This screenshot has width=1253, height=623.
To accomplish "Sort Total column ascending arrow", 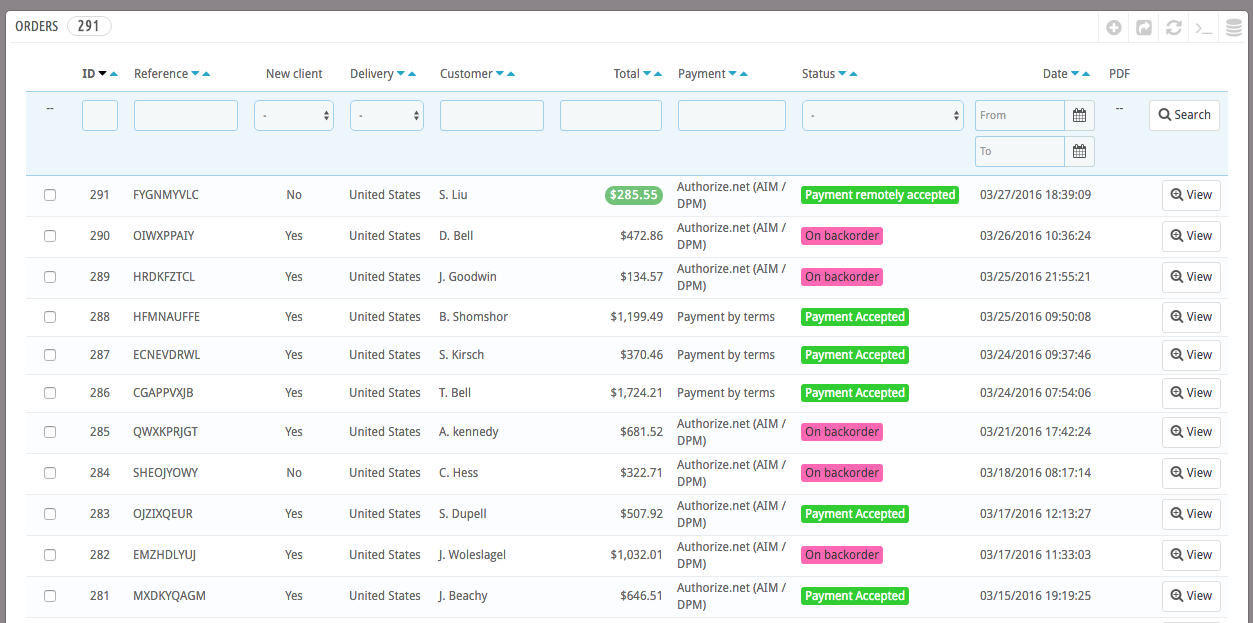I will pyautogui.click(x=659, y=74).
